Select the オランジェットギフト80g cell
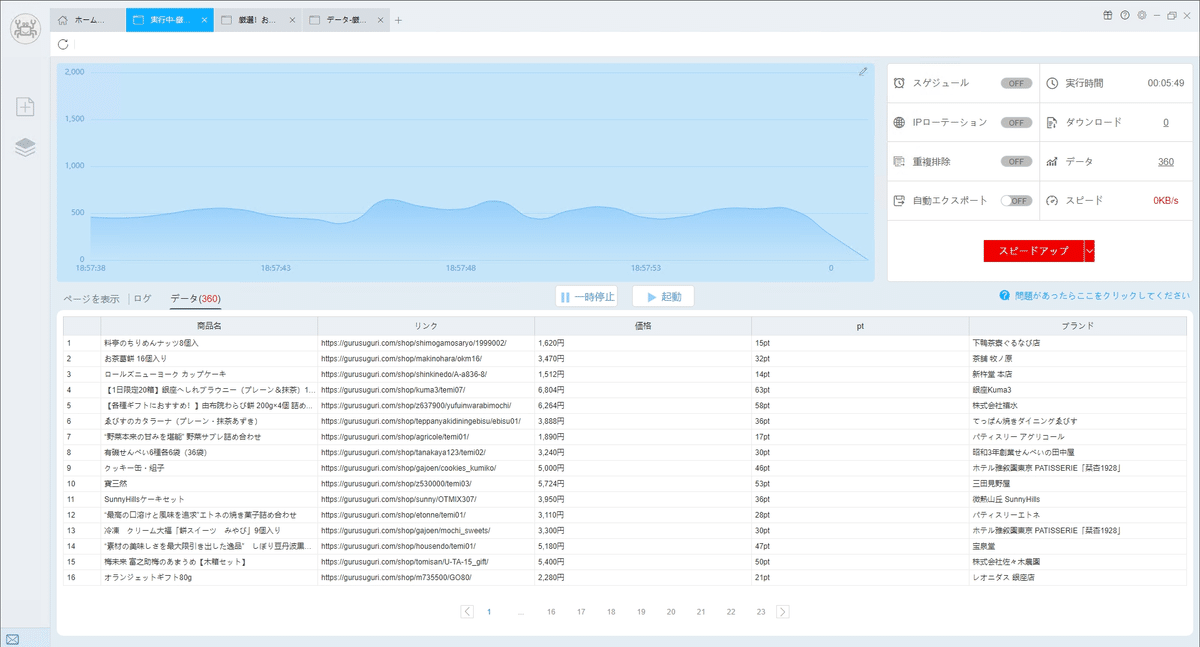 (209, 577)
